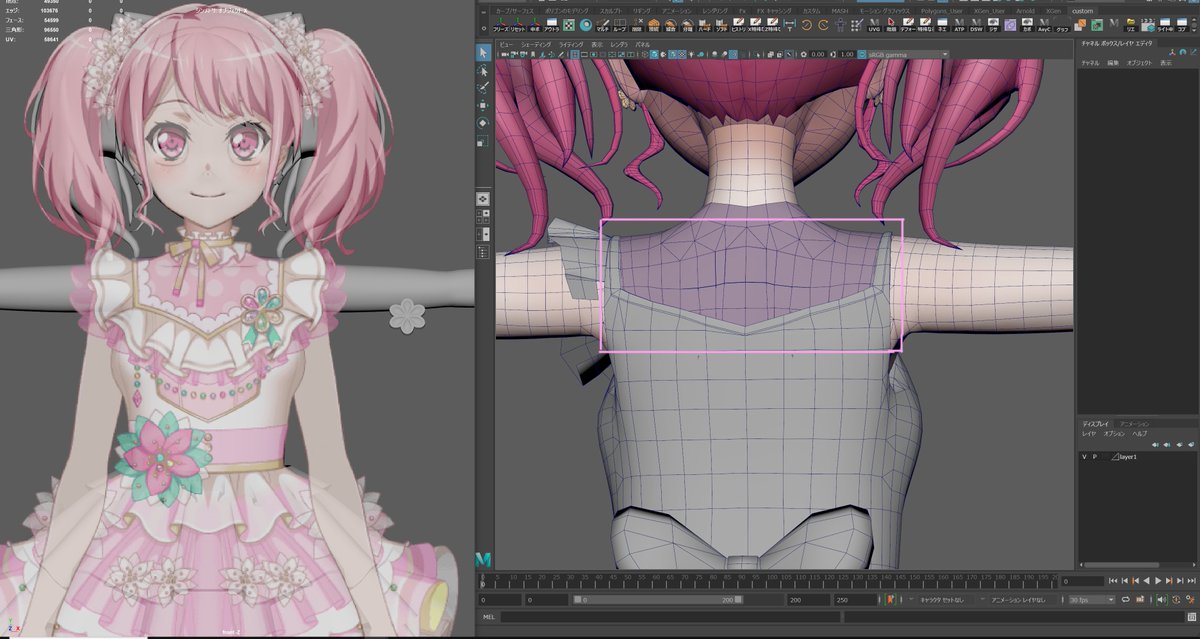Open キャラクタ セットなし character set dropdown
The width and height of the screenshot is (1200, 639).
[x=942, y=599]
